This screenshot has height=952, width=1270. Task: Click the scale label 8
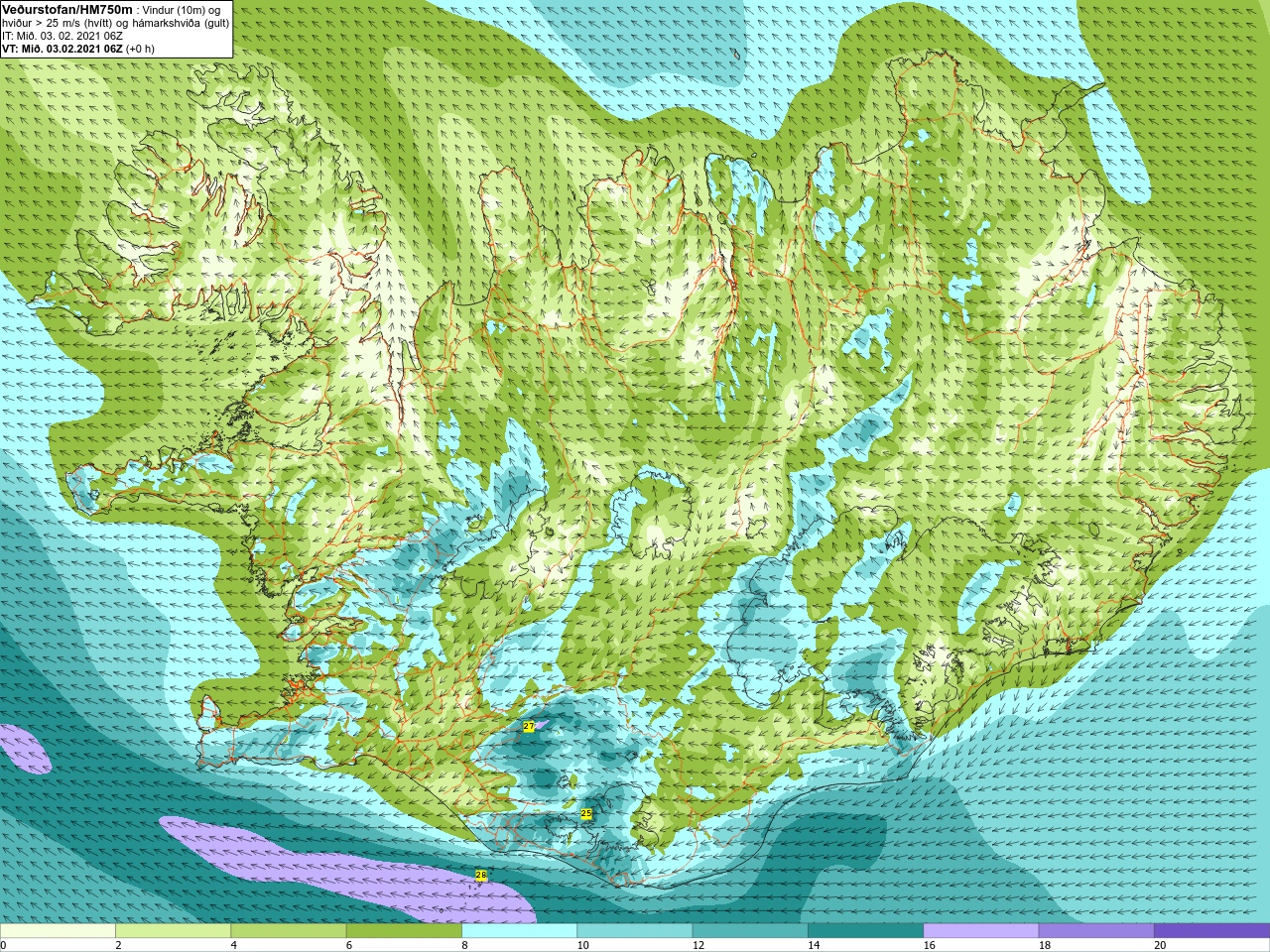(x=464, y=945)
